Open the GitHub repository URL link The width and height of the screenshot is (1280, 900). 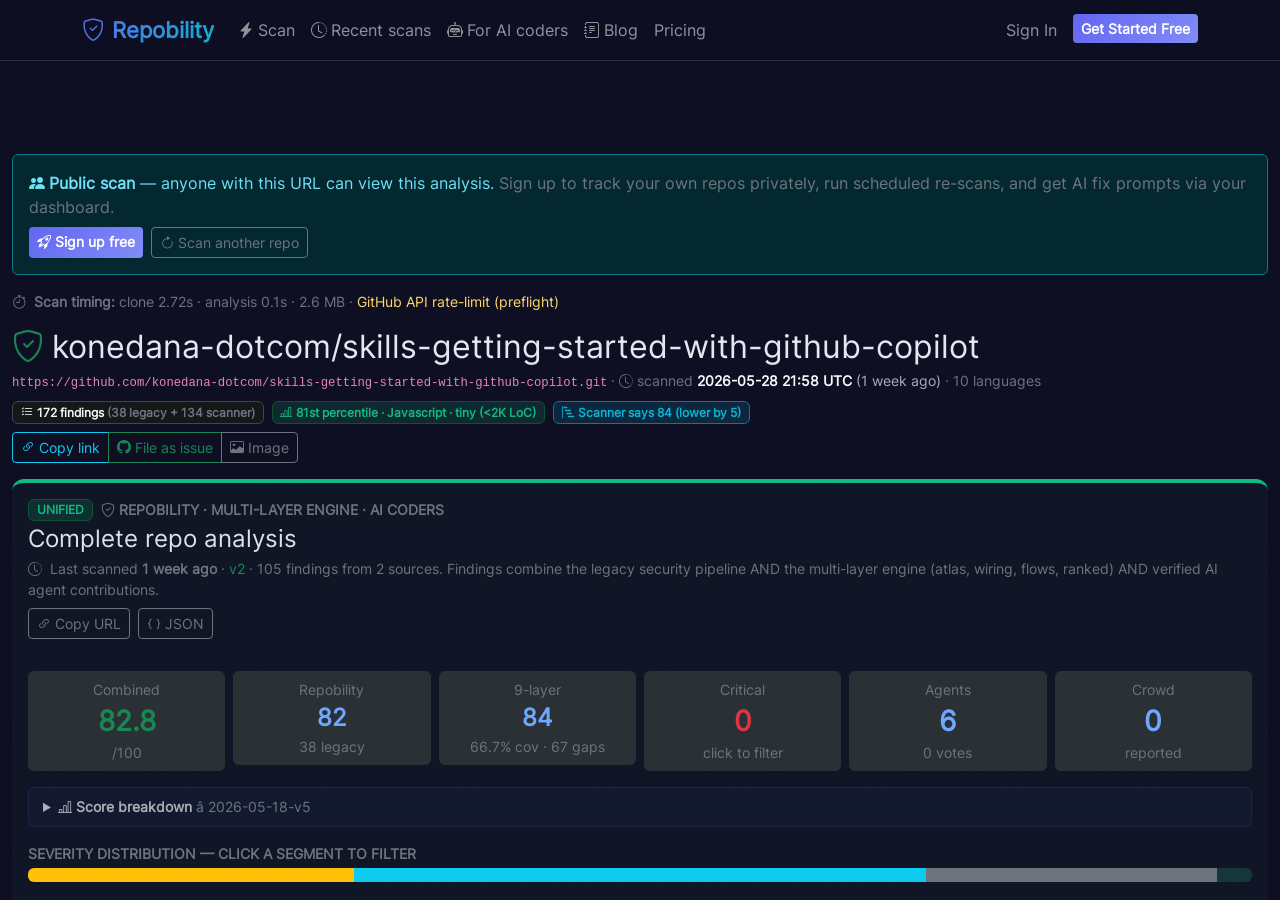pyautogui.click(x=309, y=382)
